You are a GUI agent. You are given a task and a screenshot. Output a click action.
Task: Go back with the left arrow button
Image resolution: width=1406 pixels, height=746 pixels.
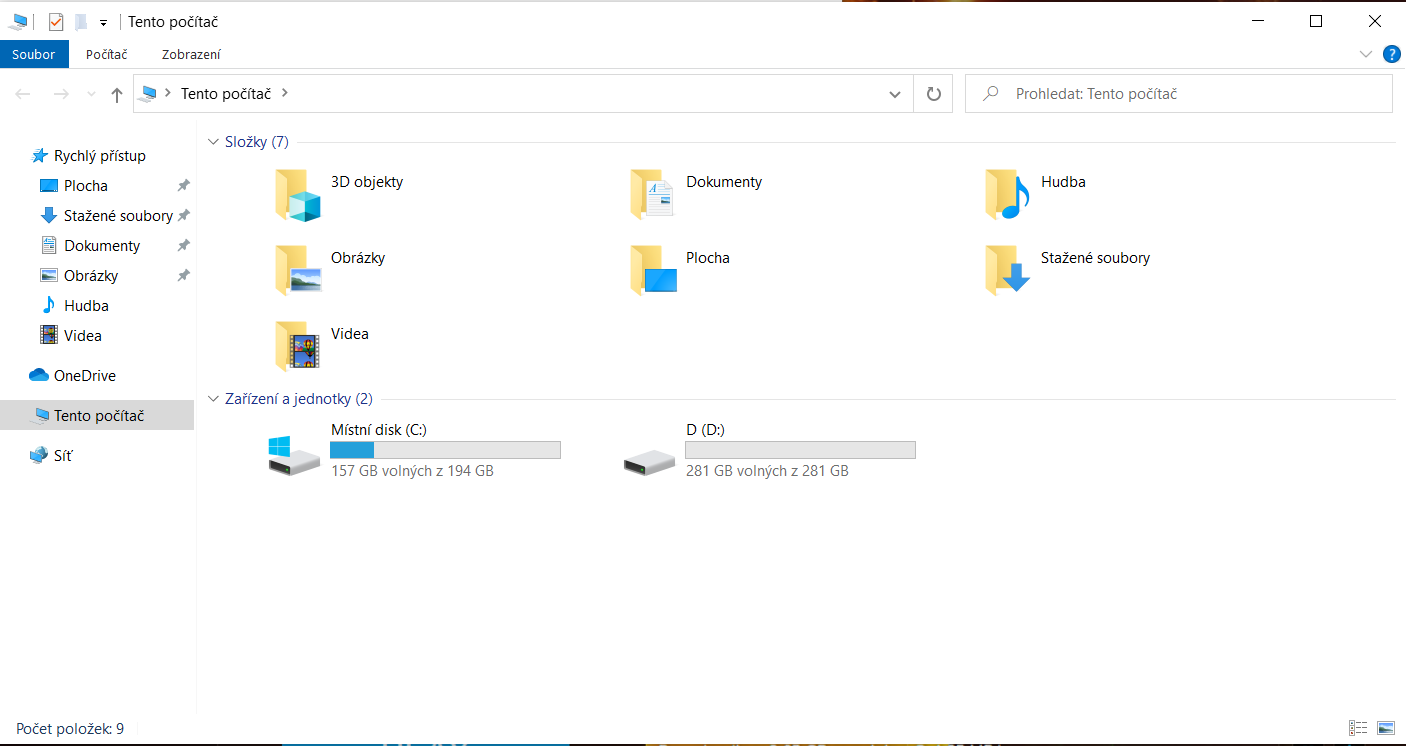click(x=23, y=94)
